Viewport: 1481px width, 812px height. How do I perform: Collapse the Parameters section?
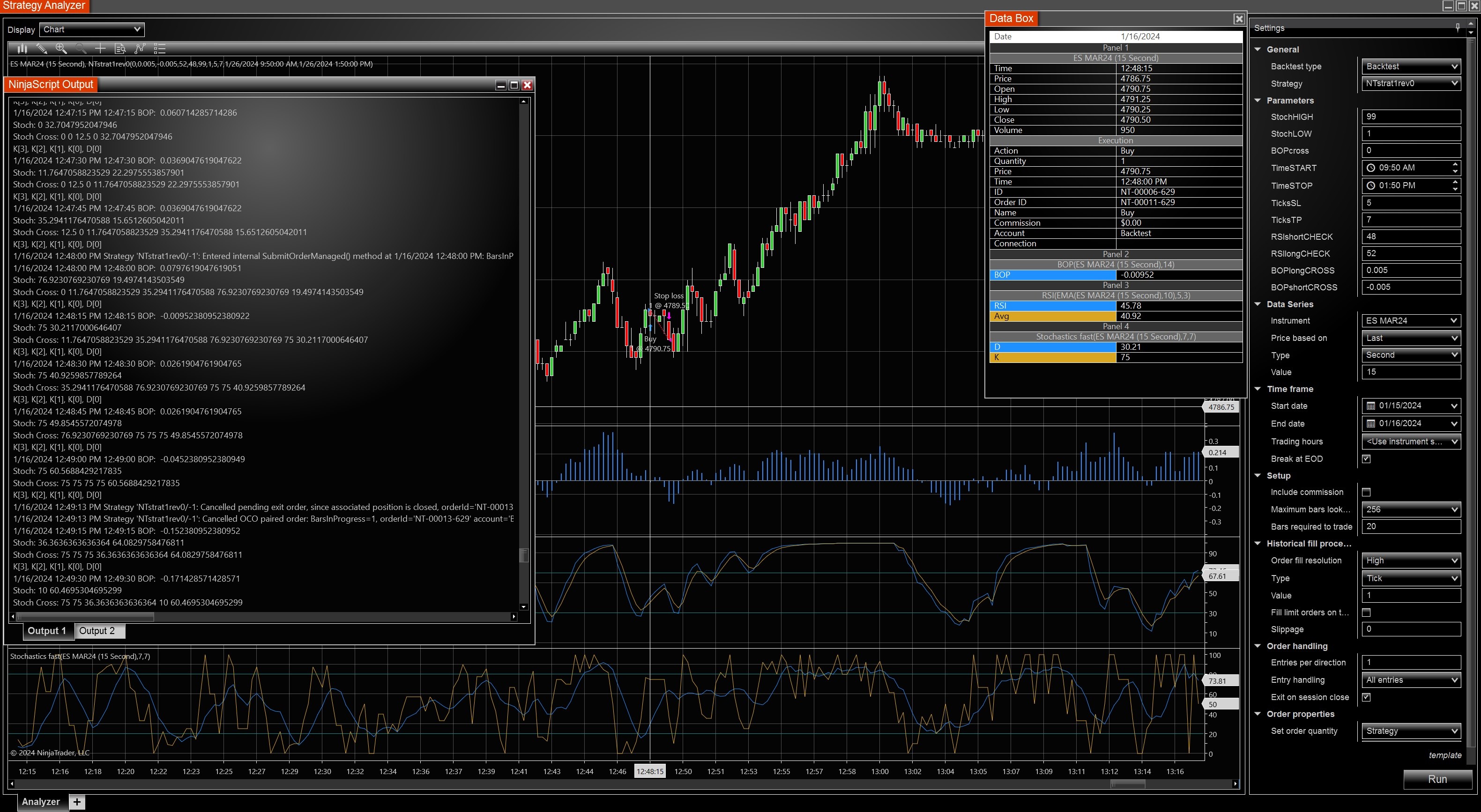point(1258,101)
